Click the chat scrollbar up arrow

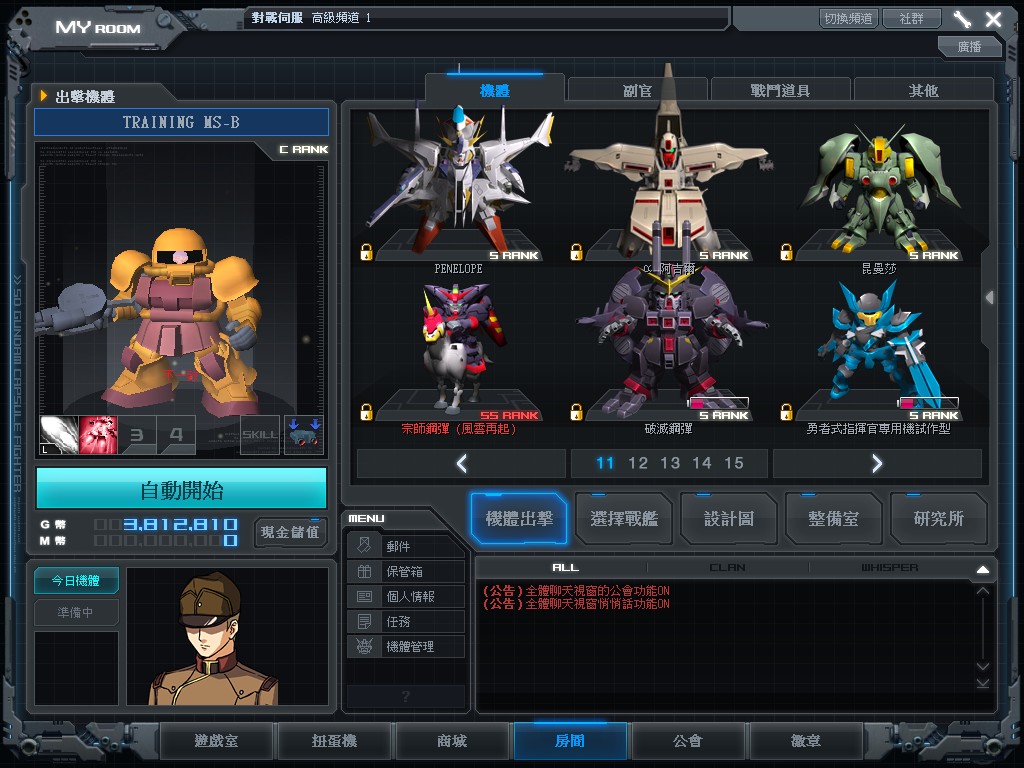(x=983, y=591)
